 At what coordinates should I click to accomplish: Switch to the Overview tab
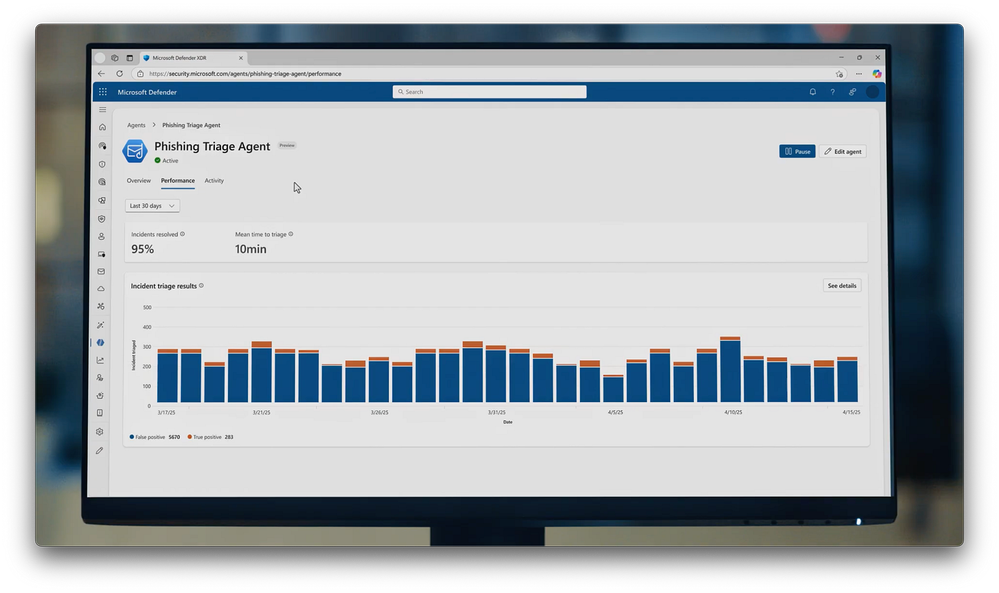coord(138,181)
